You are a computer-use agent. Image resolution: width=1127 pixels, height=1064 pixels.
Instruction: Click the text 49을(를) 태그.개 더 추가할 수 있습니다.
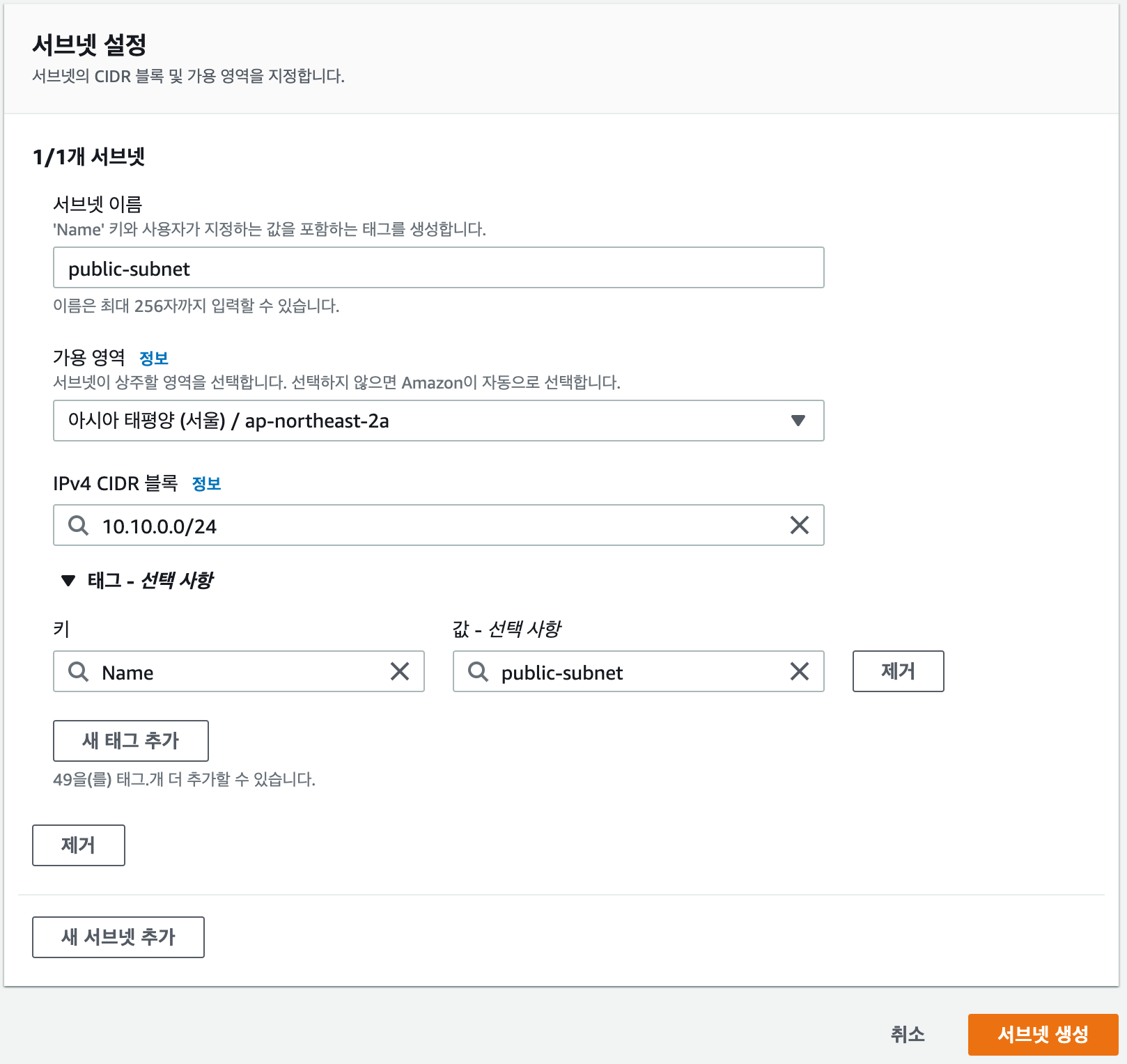point(185,779)
